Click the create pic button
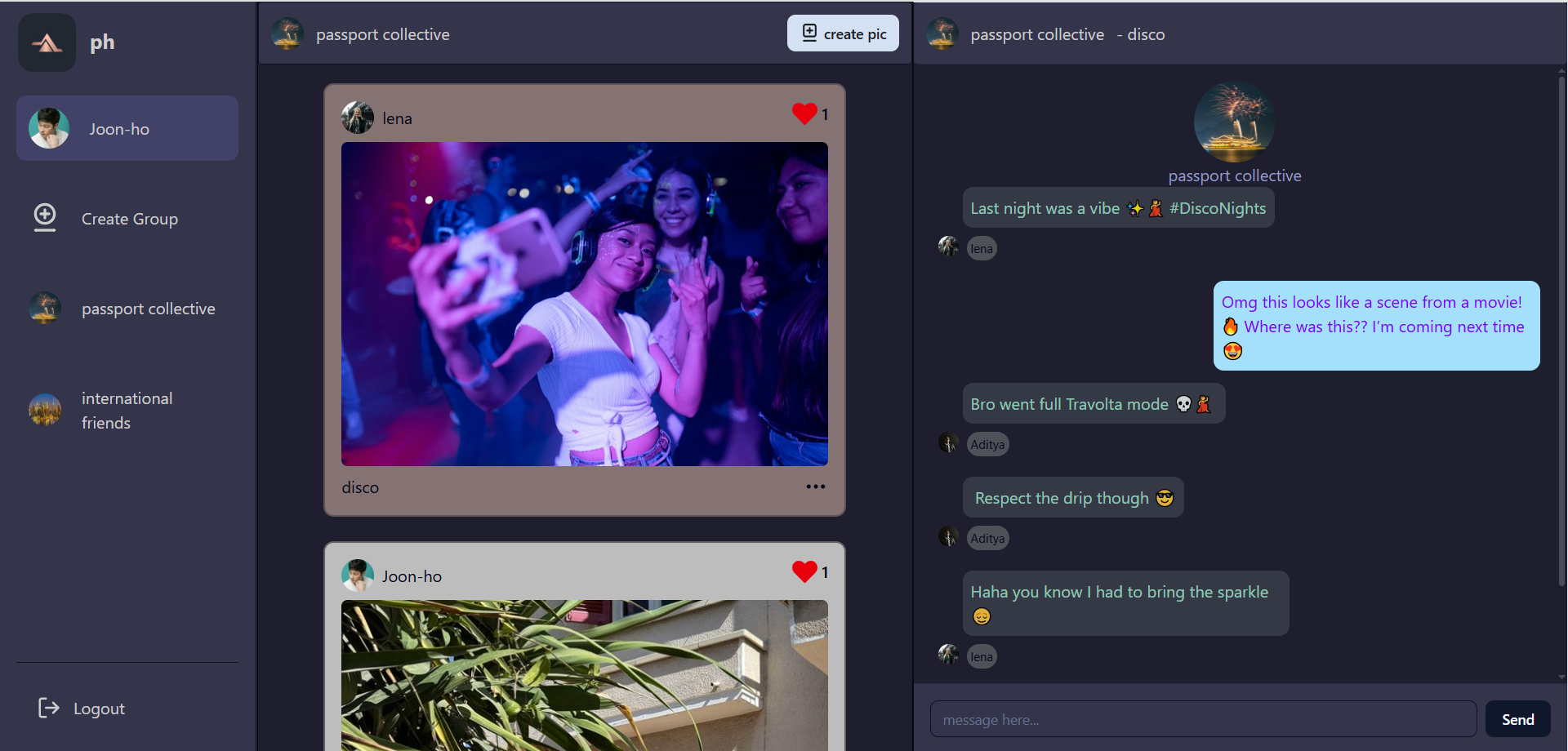This screenshot has width=1568, height=751. 843,33
